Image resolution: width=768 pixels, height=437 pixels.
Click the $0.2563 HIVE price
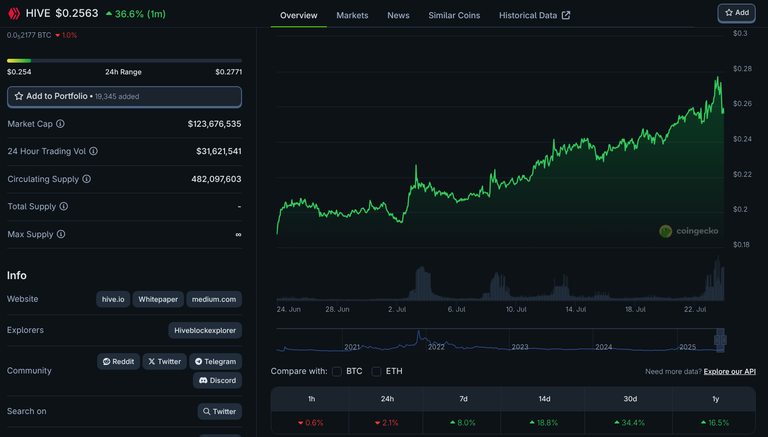77,13
